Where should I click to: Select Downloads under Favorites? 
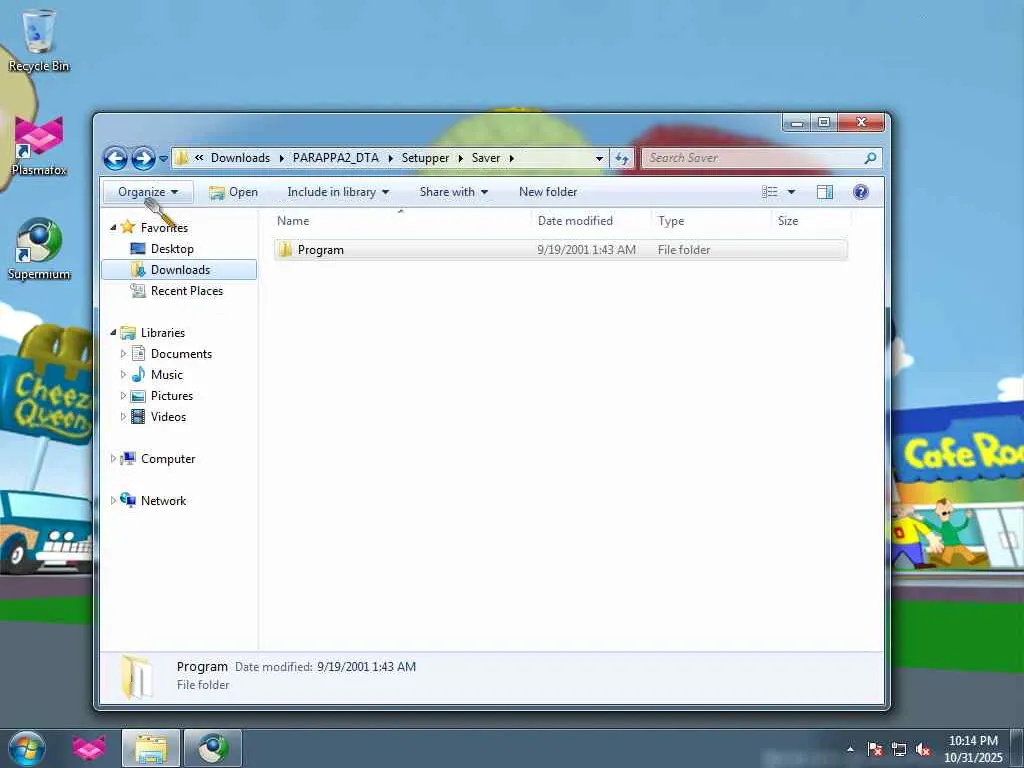pos(180,270)
